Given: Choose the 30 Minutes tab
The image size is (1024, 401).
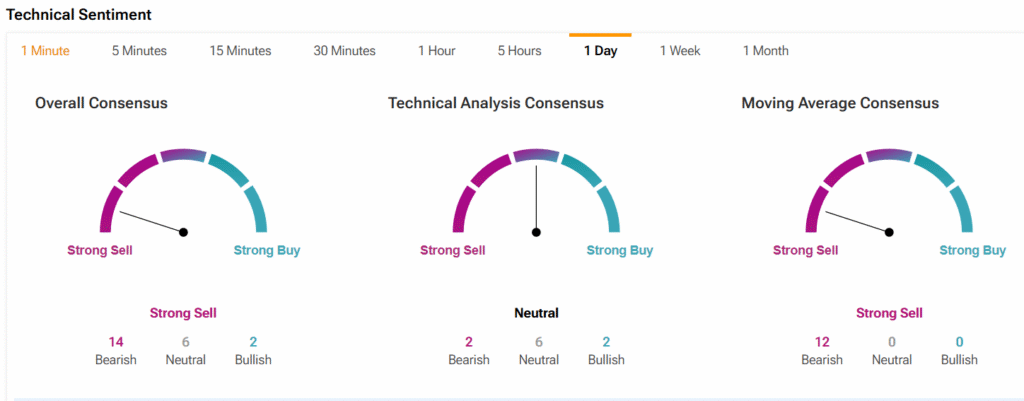Looking at the screenshot, I should coord(344,51).
